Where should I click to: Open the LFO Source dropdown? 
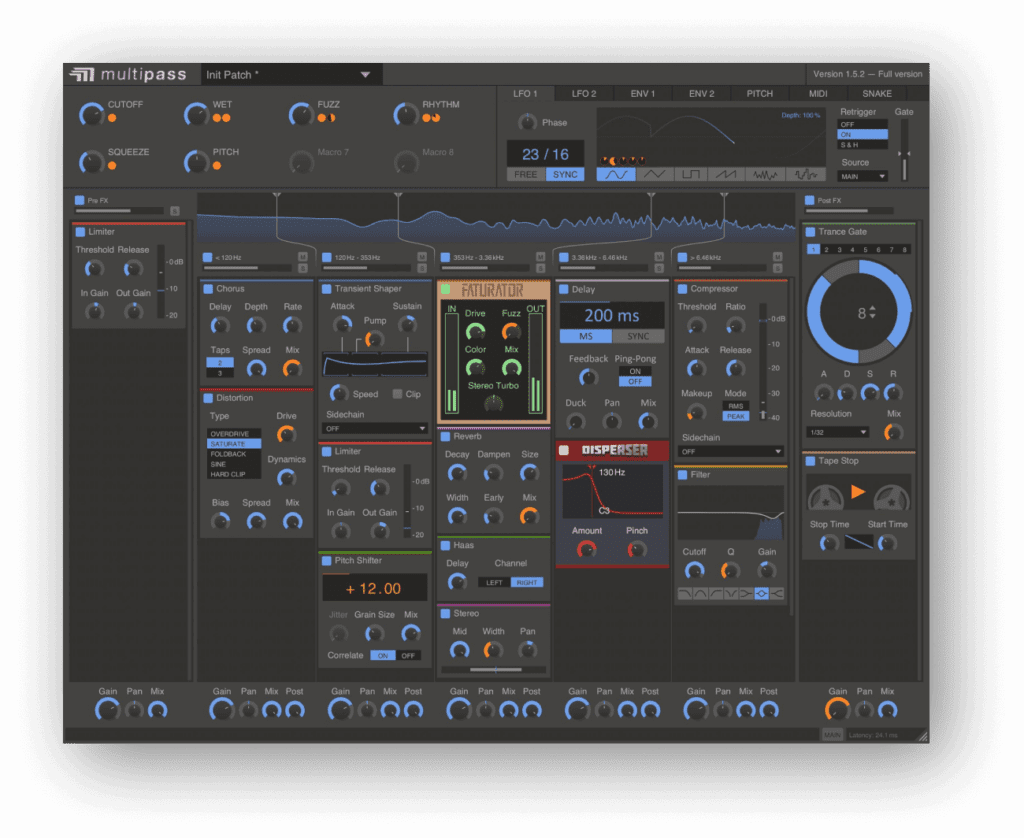(862, 176)
